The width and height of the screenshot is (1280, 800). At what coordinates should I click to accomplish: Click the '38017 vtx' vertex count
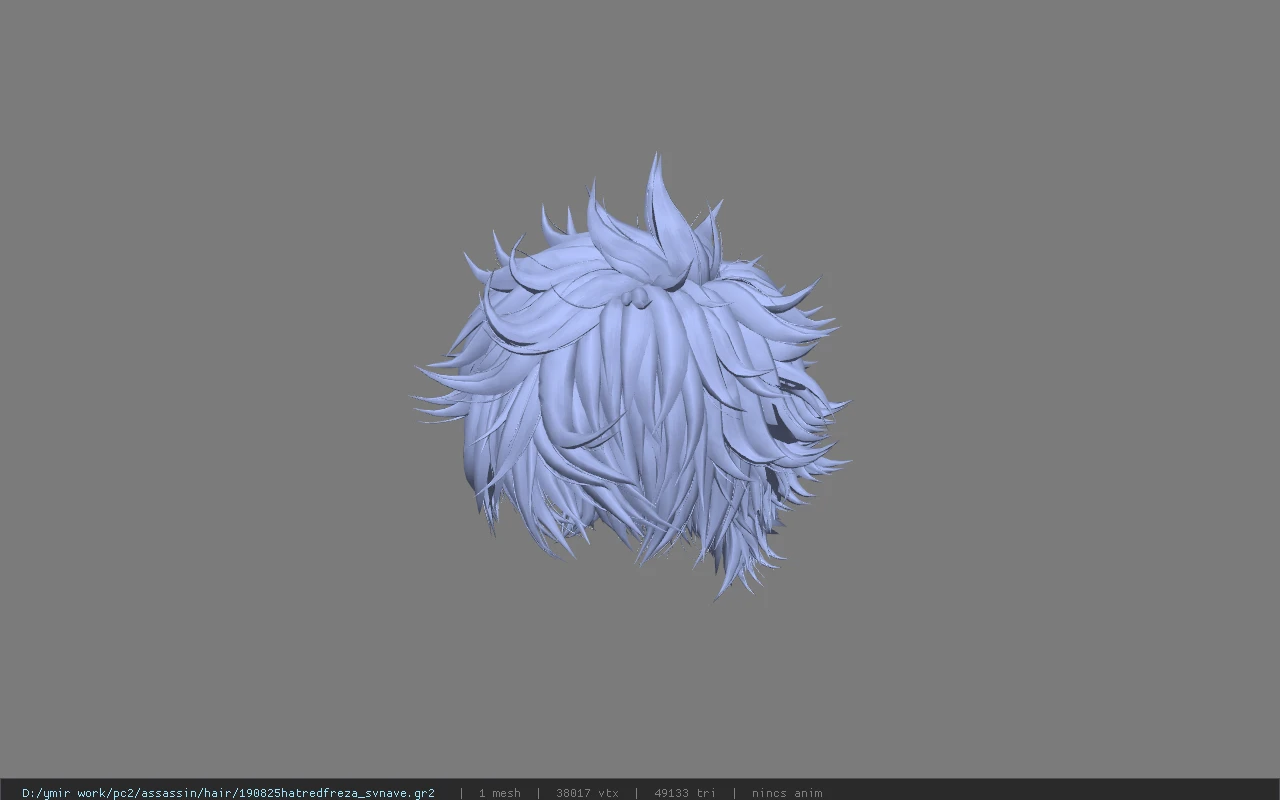(x=587, y=793)
